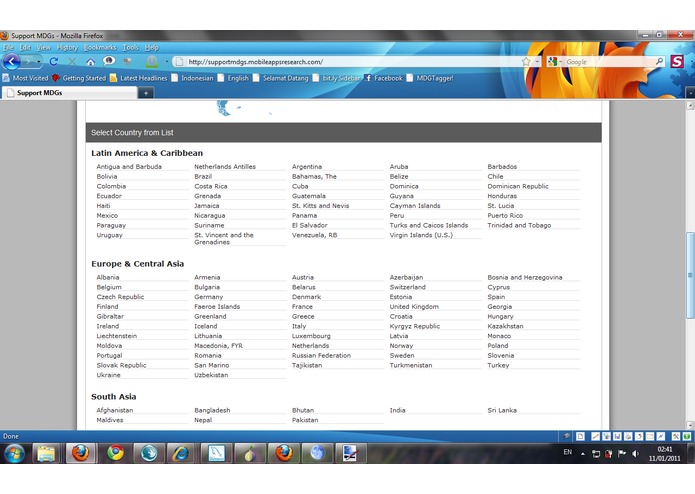Click the scrollbar down arrow
The height and width of the screenshot is (494, 695).
point(690,425)
